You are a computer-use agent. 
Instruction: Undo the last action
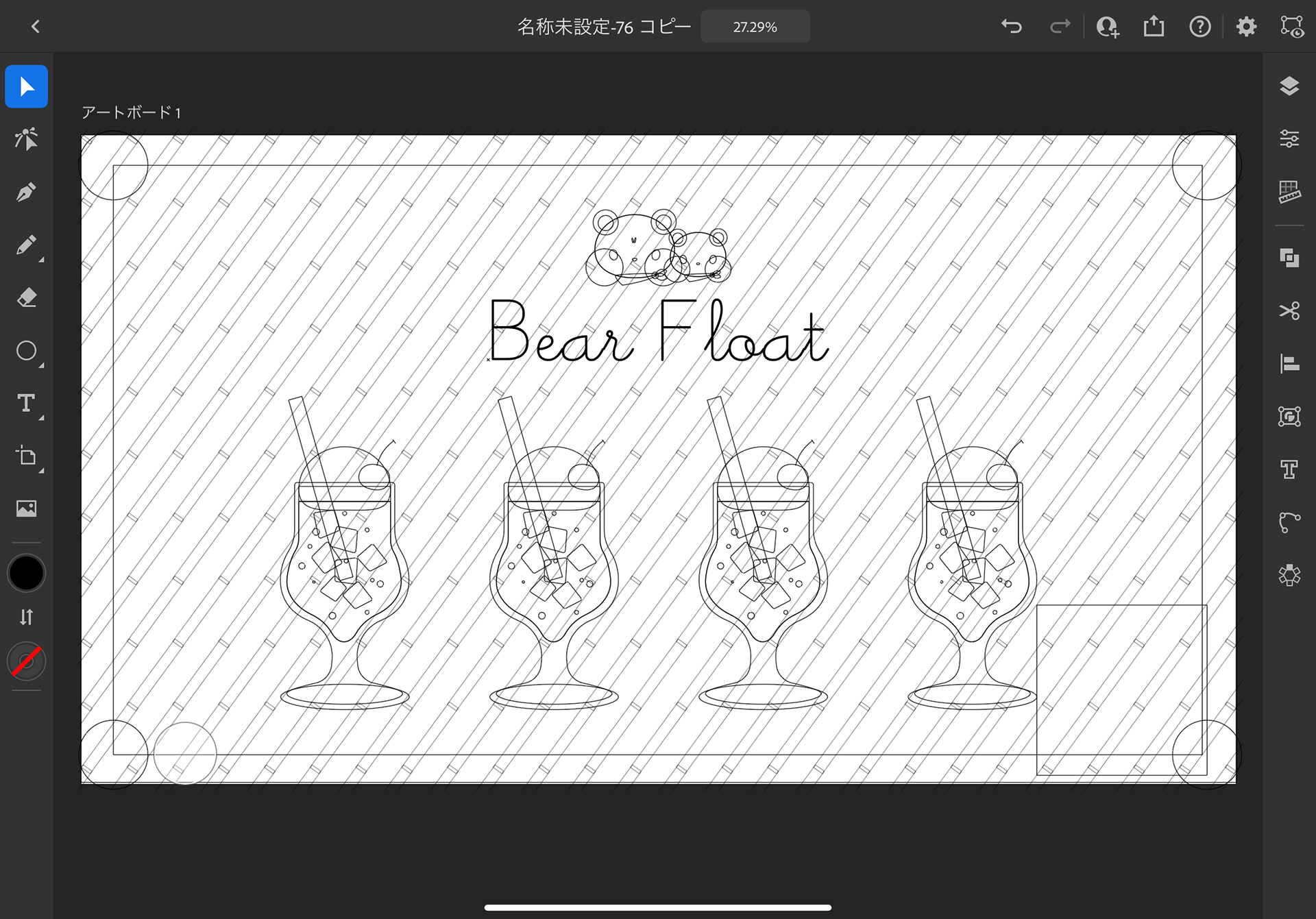click(x=1011, y=27)
